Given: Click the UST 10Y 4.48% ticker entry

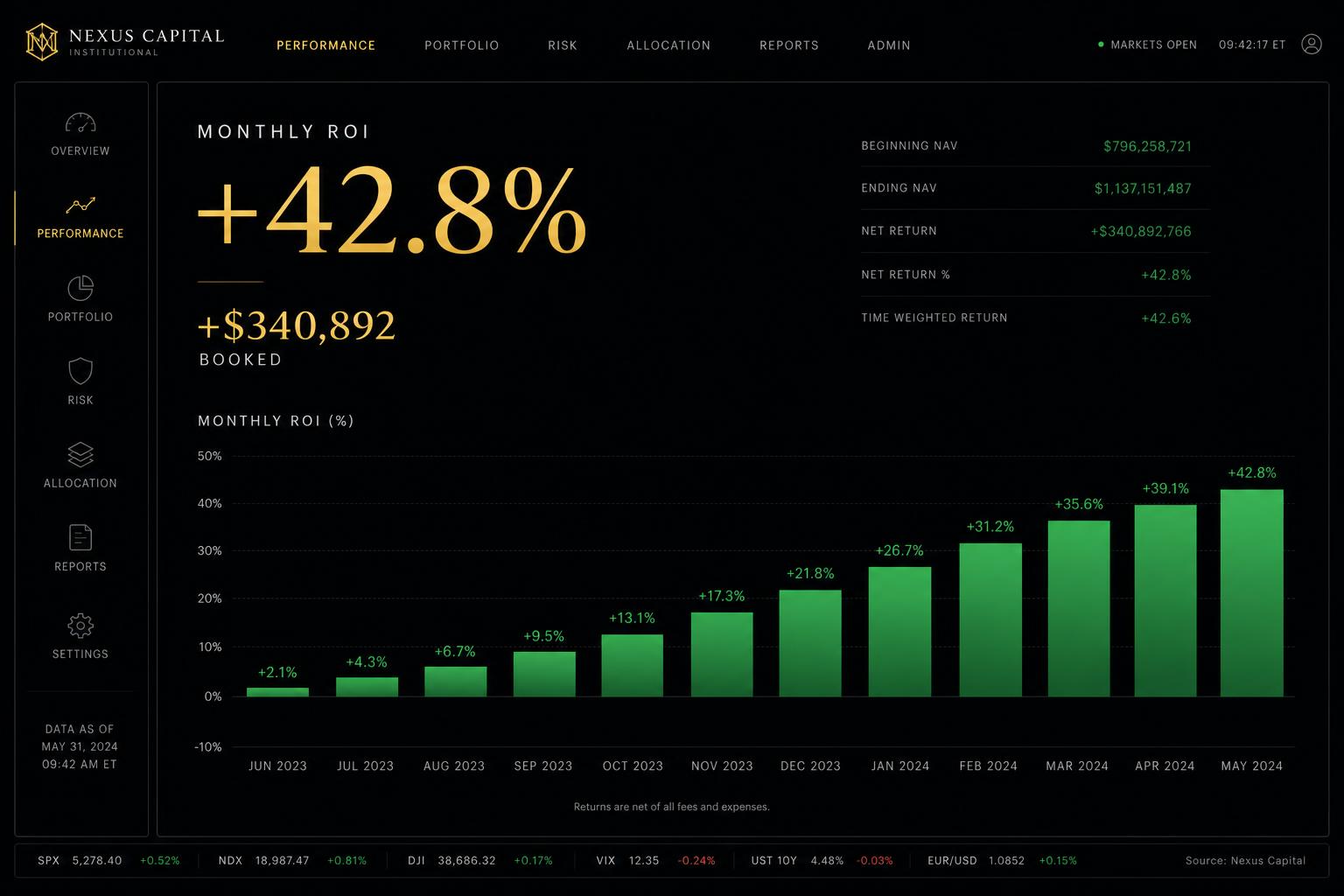Looking at the screenshot, I should (x=822, y=861).
